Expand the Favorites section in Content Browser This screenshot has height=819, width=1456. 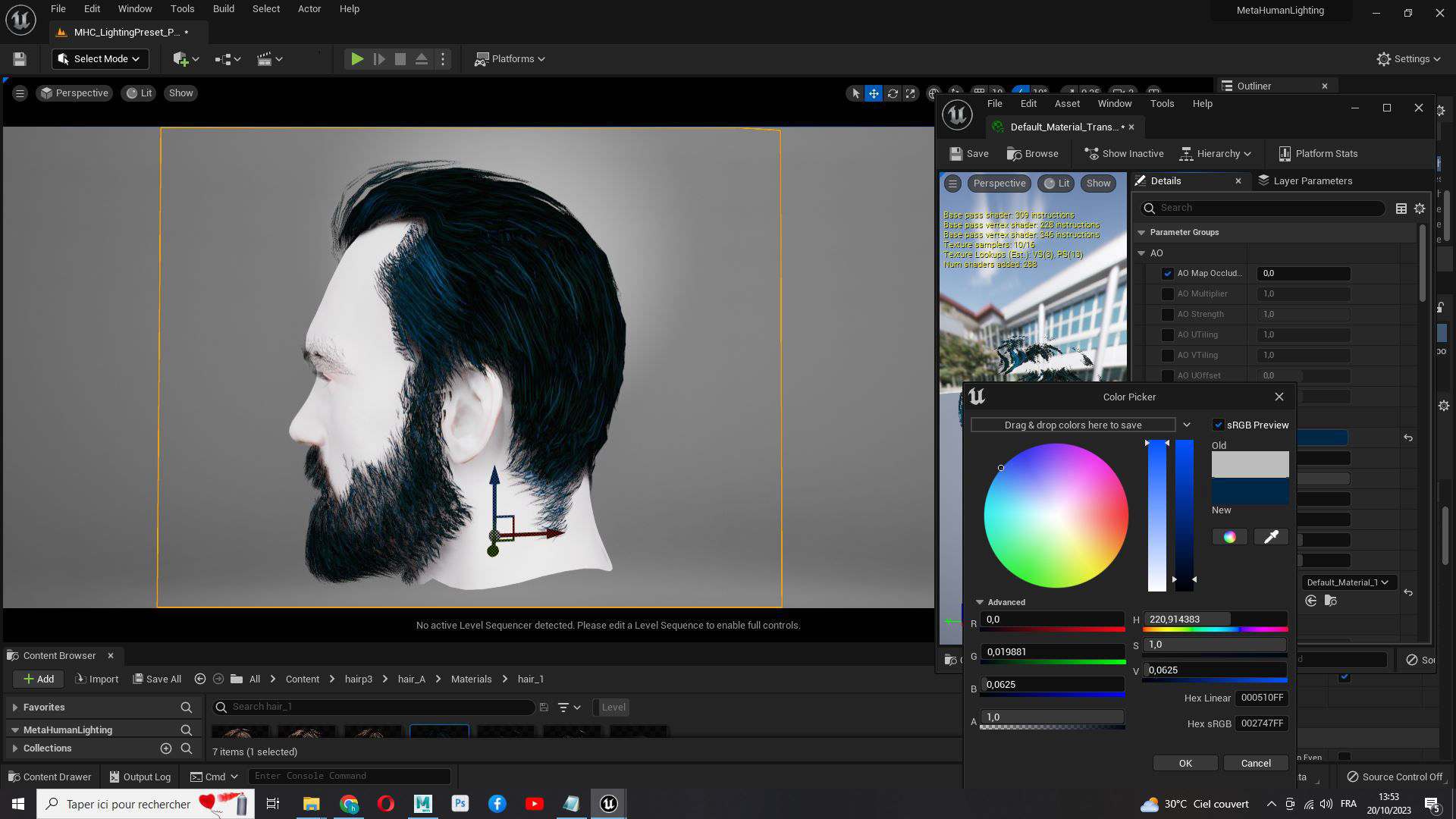click(14, 708)
